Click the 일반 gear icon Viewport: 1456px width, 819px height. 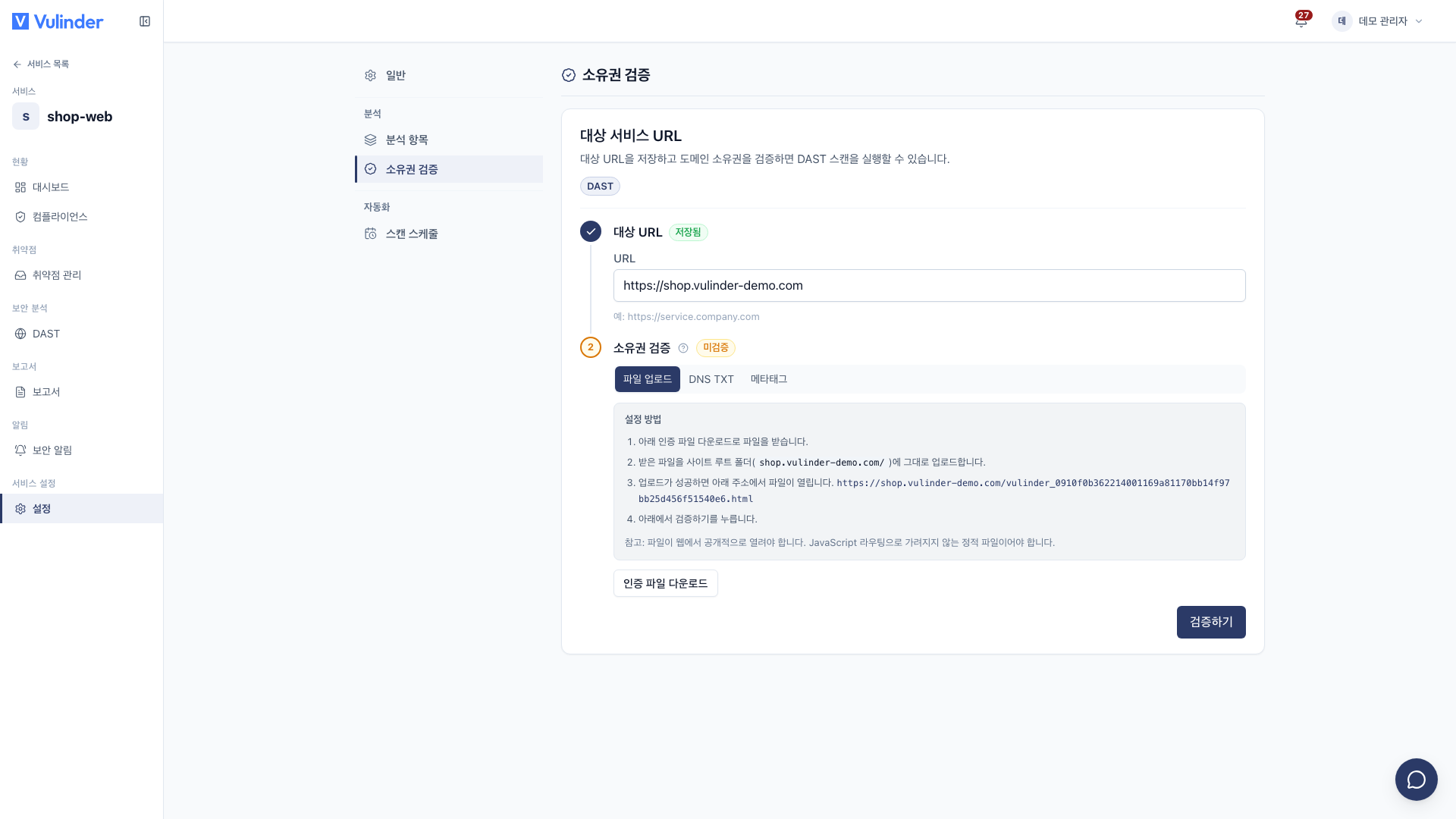[x=370, y=75]
